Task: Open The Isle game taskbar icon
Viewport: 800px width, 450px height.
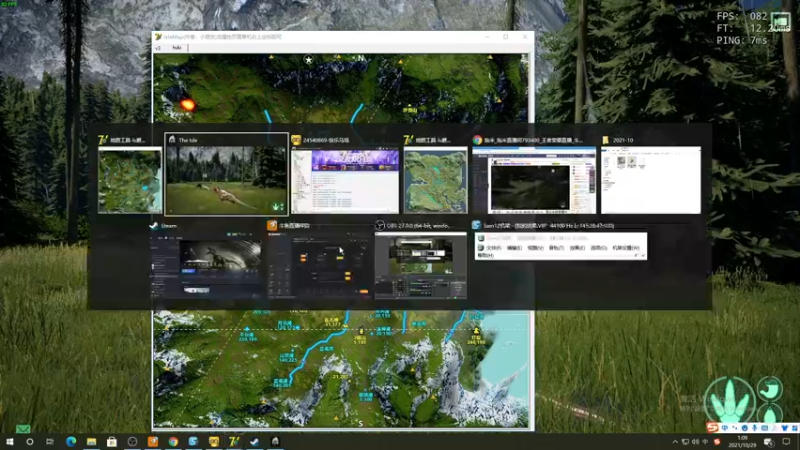Action: click(275, 442)
